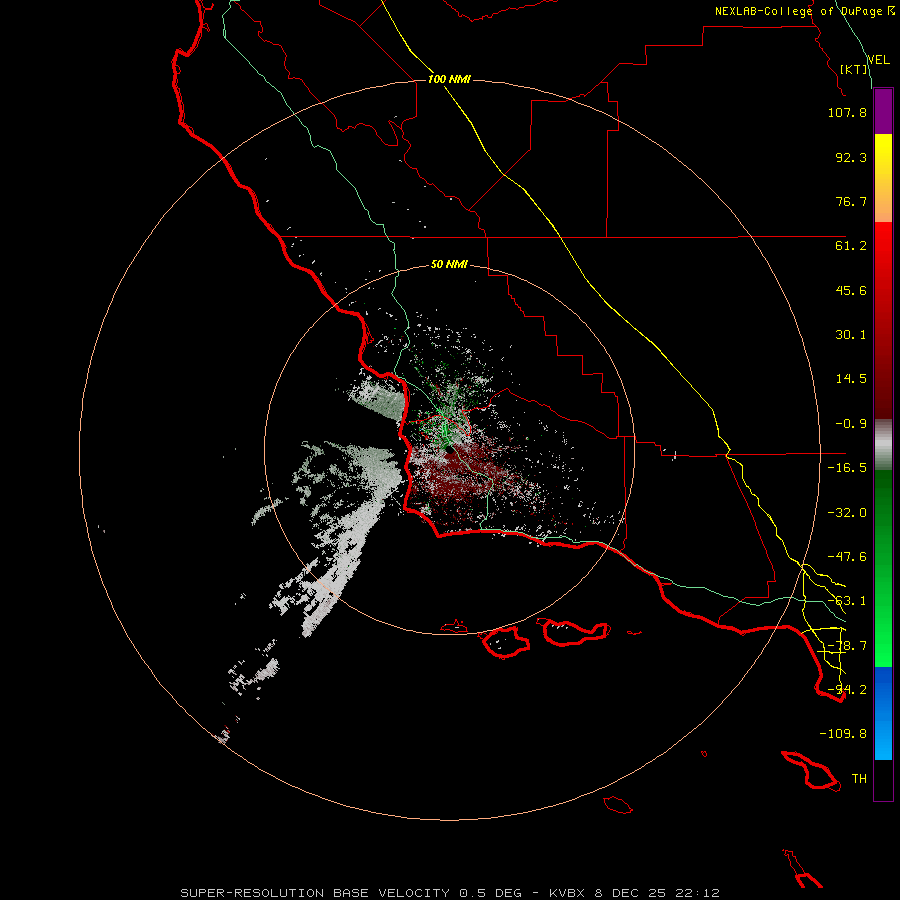Click the NEXLAB-College of DuPage credit text
Screen dimensions: 900x900
click(x=805, y=11)
